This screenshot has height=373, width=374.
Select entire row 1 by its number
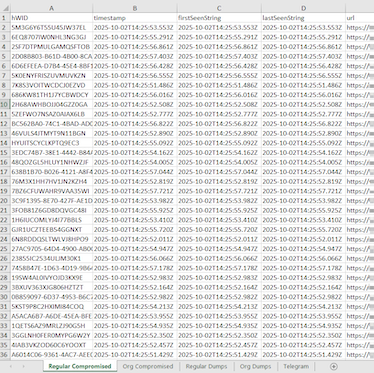click(5, 18)
